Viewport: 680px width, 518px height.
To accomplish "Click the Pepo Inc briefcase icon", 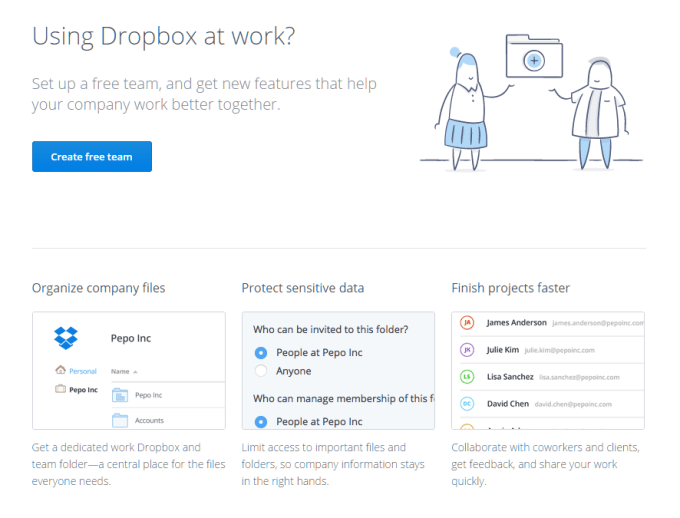I will click(x=60, y=389).
